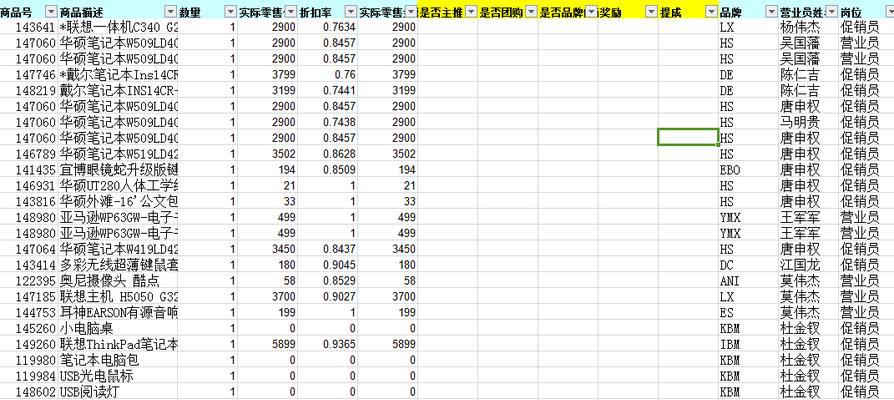Open the 数量 column filter dropdown
The height and width of the screenshot is (400, 894).
pyautogui.click(x=230, y=12)
